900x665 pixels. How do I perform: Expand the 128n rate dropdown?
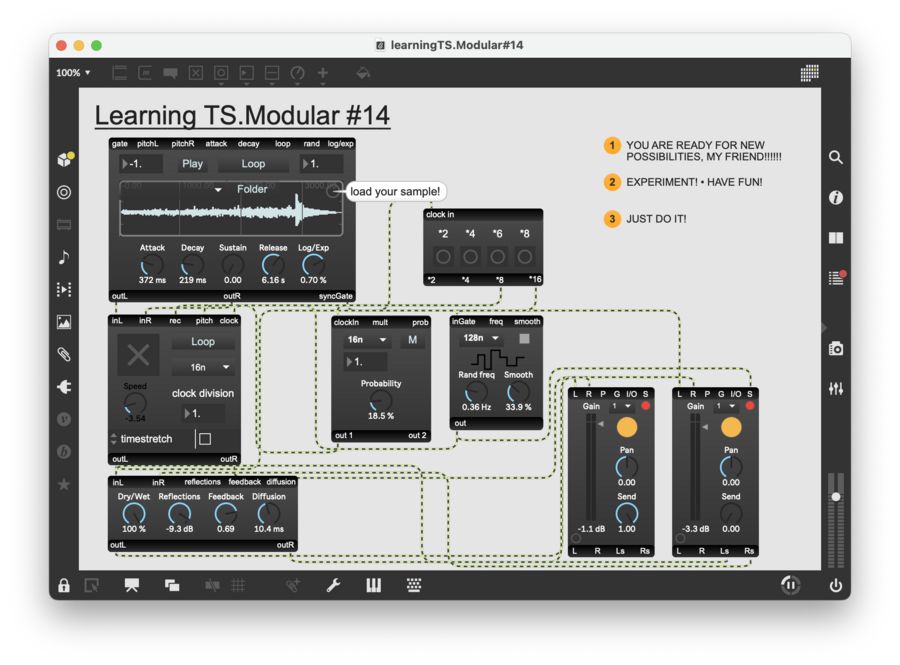(480, 338)
